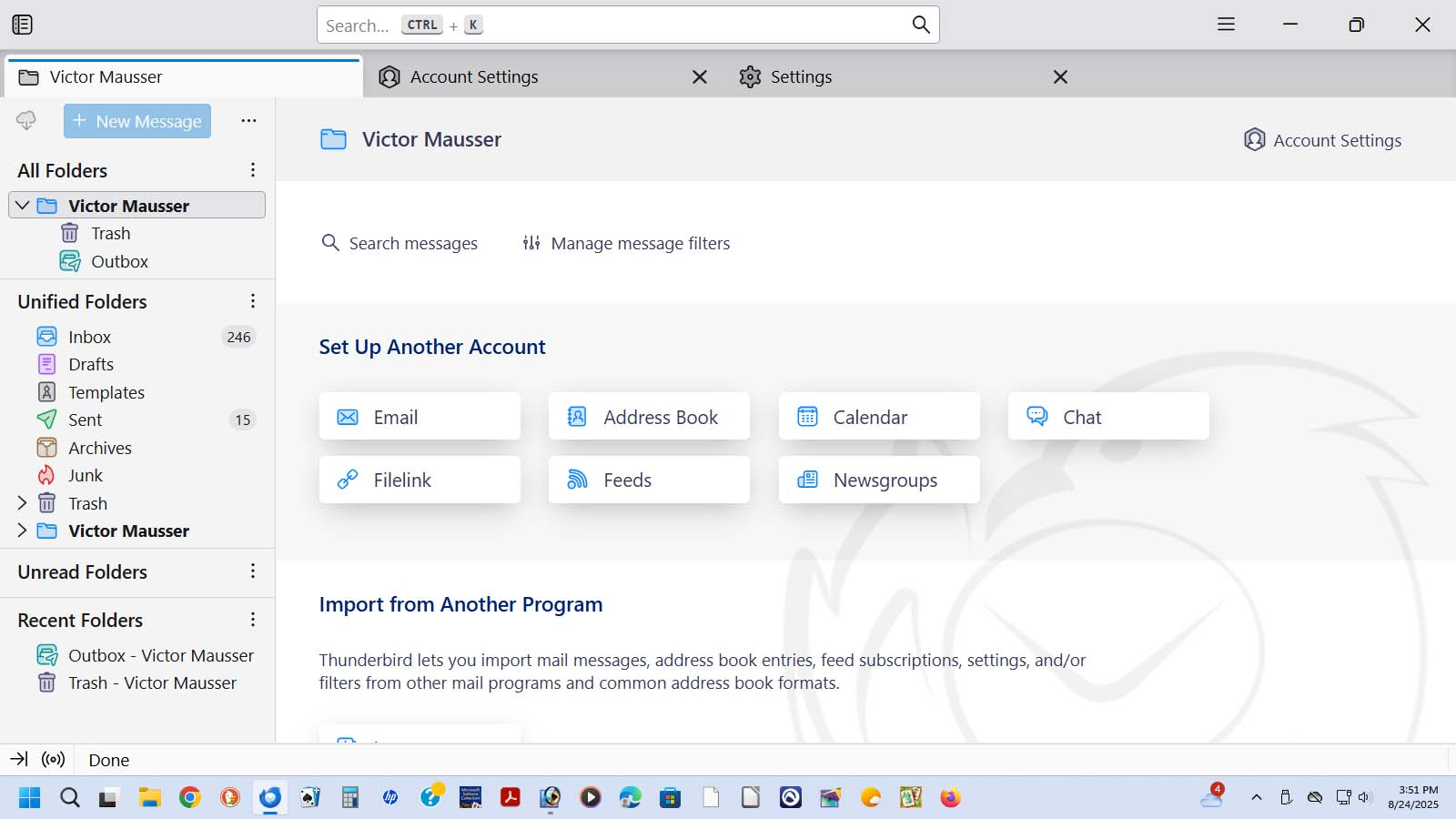Open the taskbar clock showing 3:51 PM

tap(1413, 797)
